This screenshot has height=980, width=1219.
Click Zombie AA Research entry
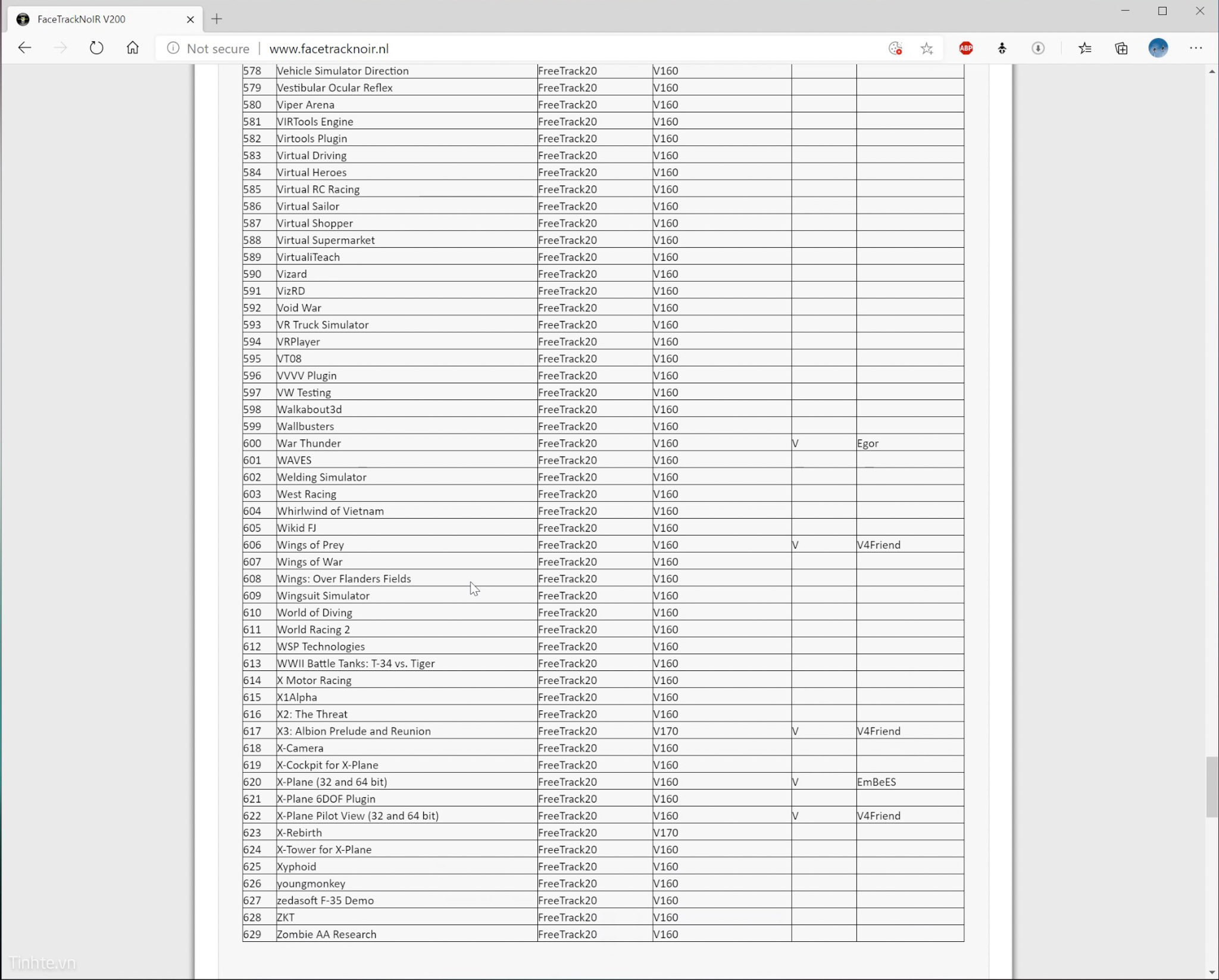pyautogui.click(x=327, y=935)
